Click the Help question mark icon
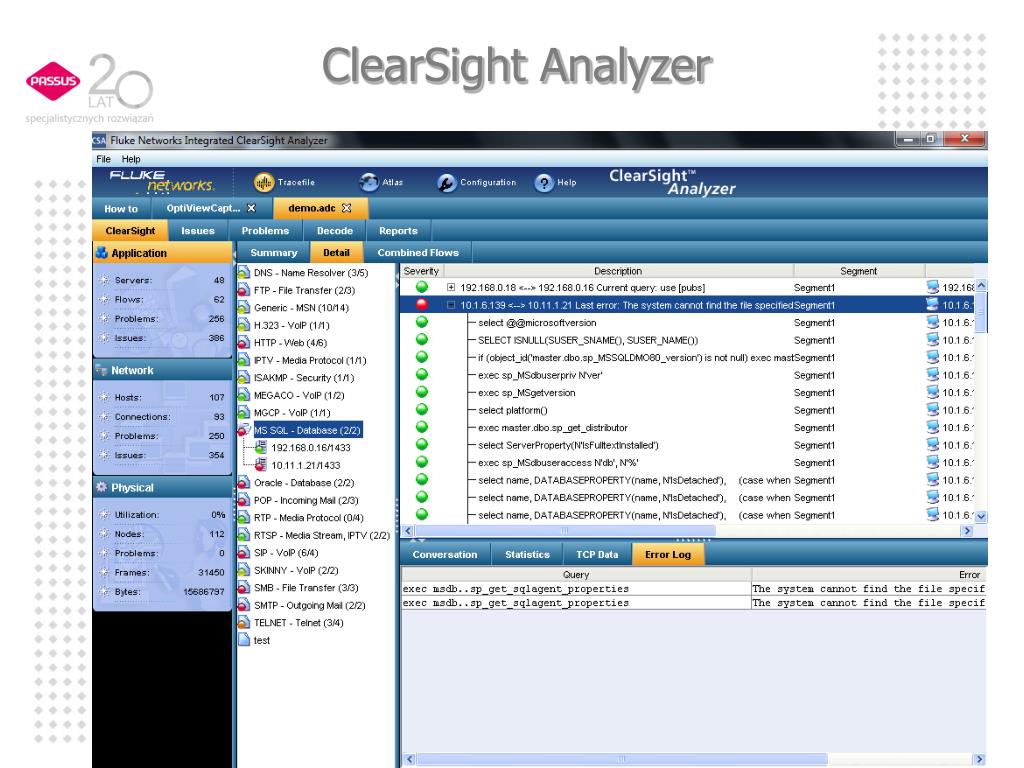The height and width of the screenshot is (768, 1024). (543, 184)
